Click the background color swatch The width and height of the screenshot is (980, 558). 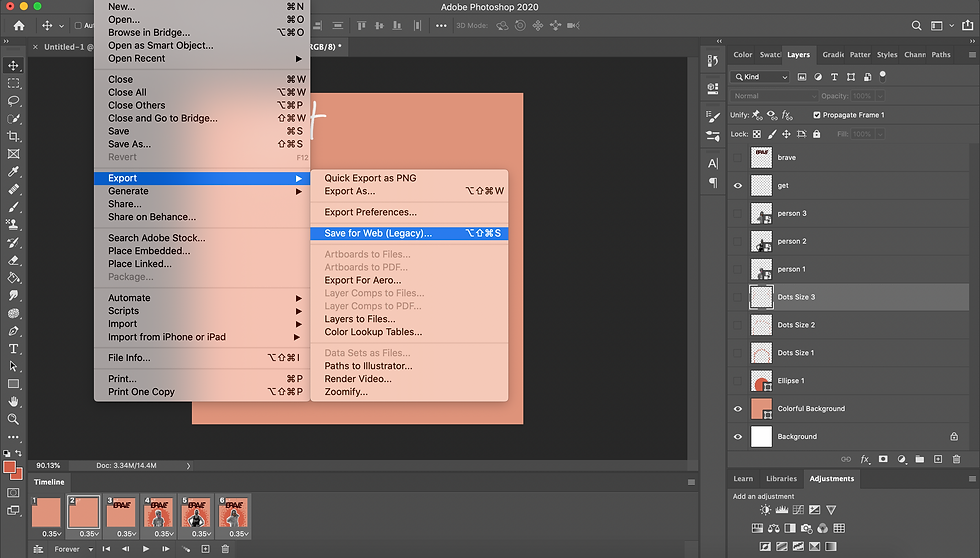18,475
